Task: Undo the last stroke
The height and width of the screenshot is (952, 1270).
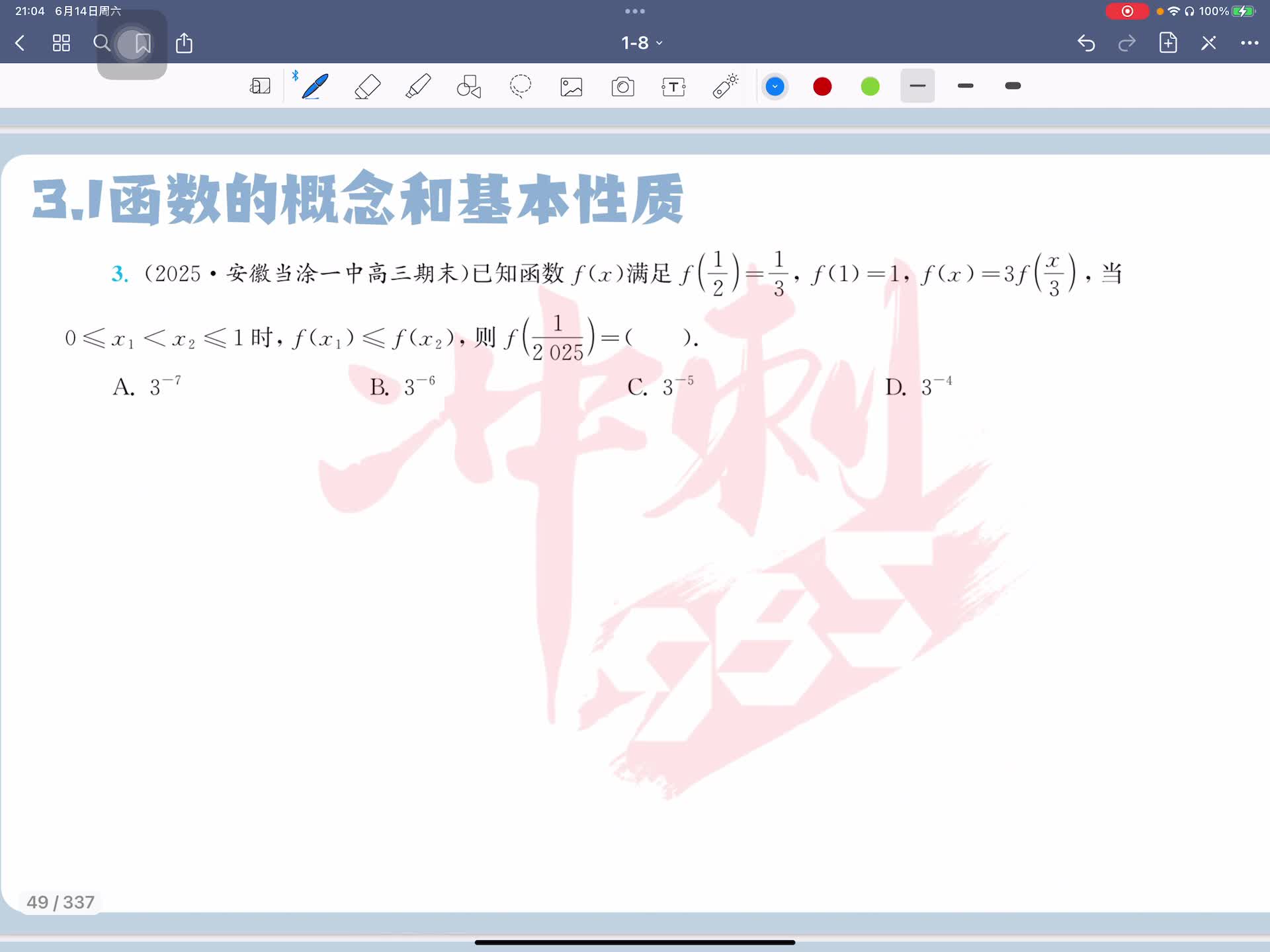Action: click(1086, 43)
